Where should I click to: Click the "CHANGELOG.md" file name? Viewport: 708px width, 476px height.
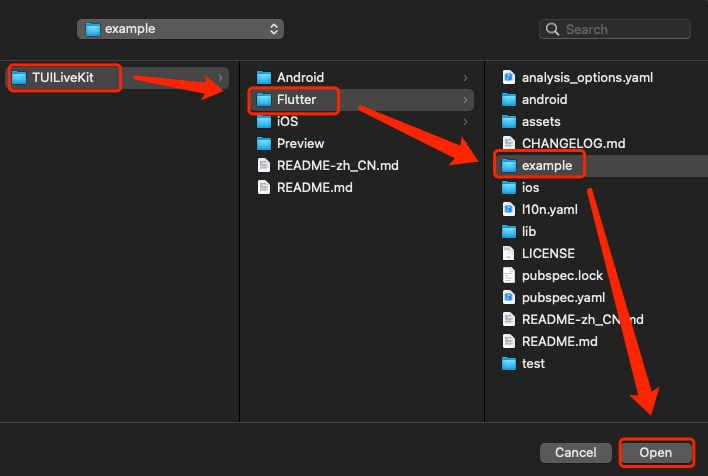[x=573, y=144]
